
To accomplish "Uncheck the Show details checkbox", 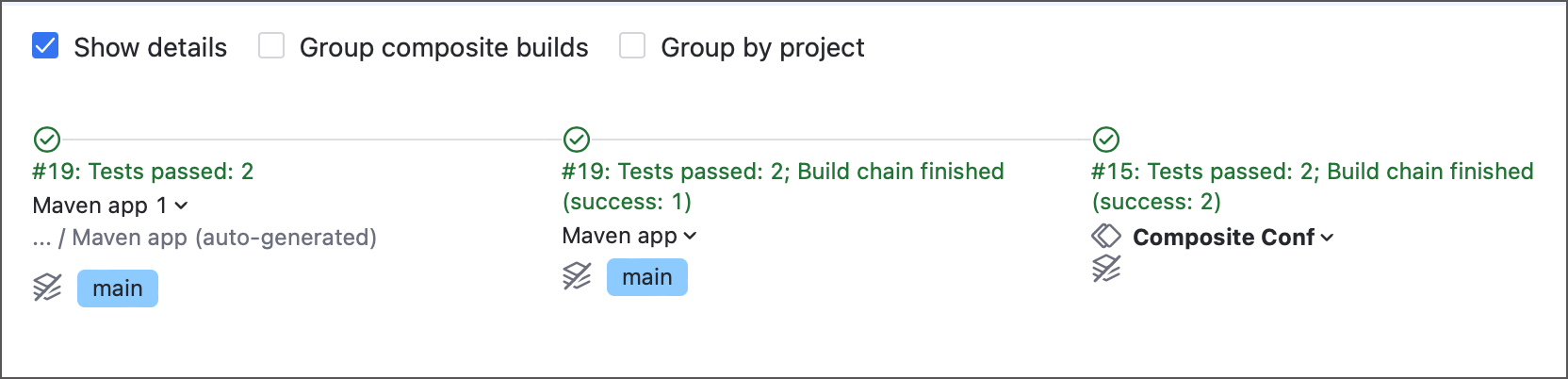I will (45, 46).
